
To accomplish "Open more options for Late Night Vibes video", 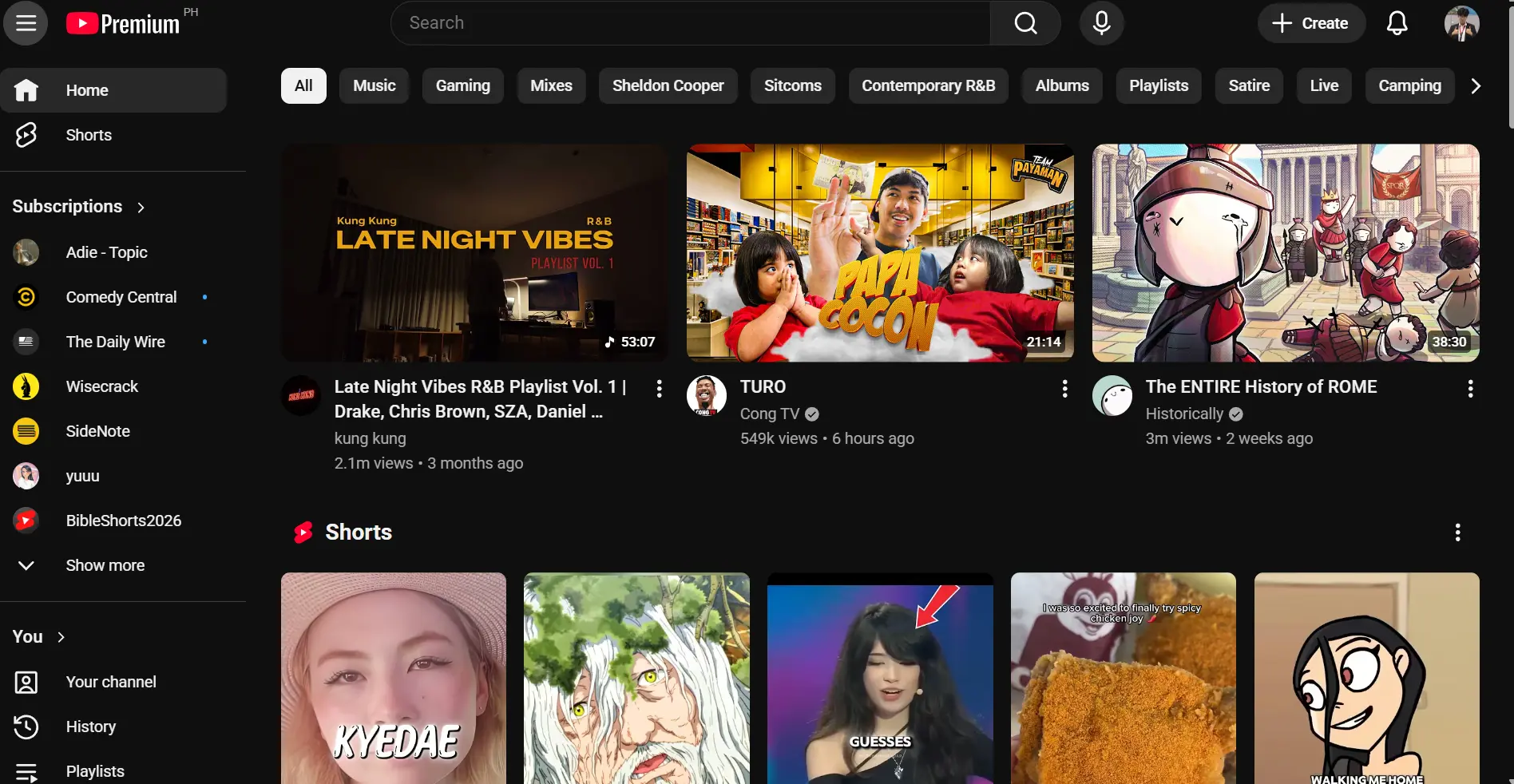I will (x=659, y=389).
